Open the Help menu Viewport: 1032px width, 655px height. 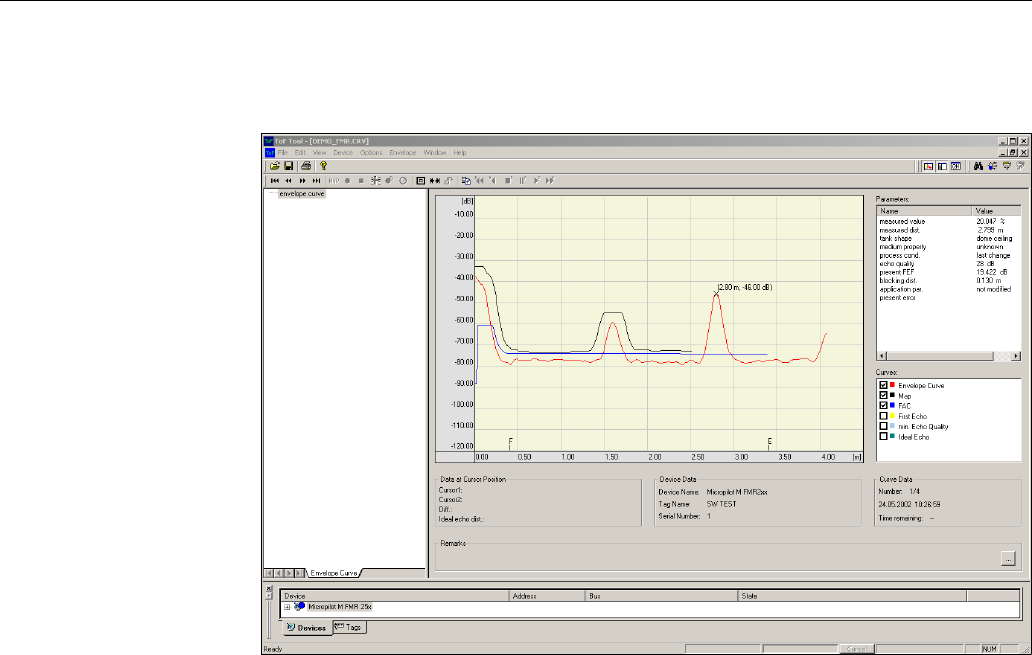[459, 153]
